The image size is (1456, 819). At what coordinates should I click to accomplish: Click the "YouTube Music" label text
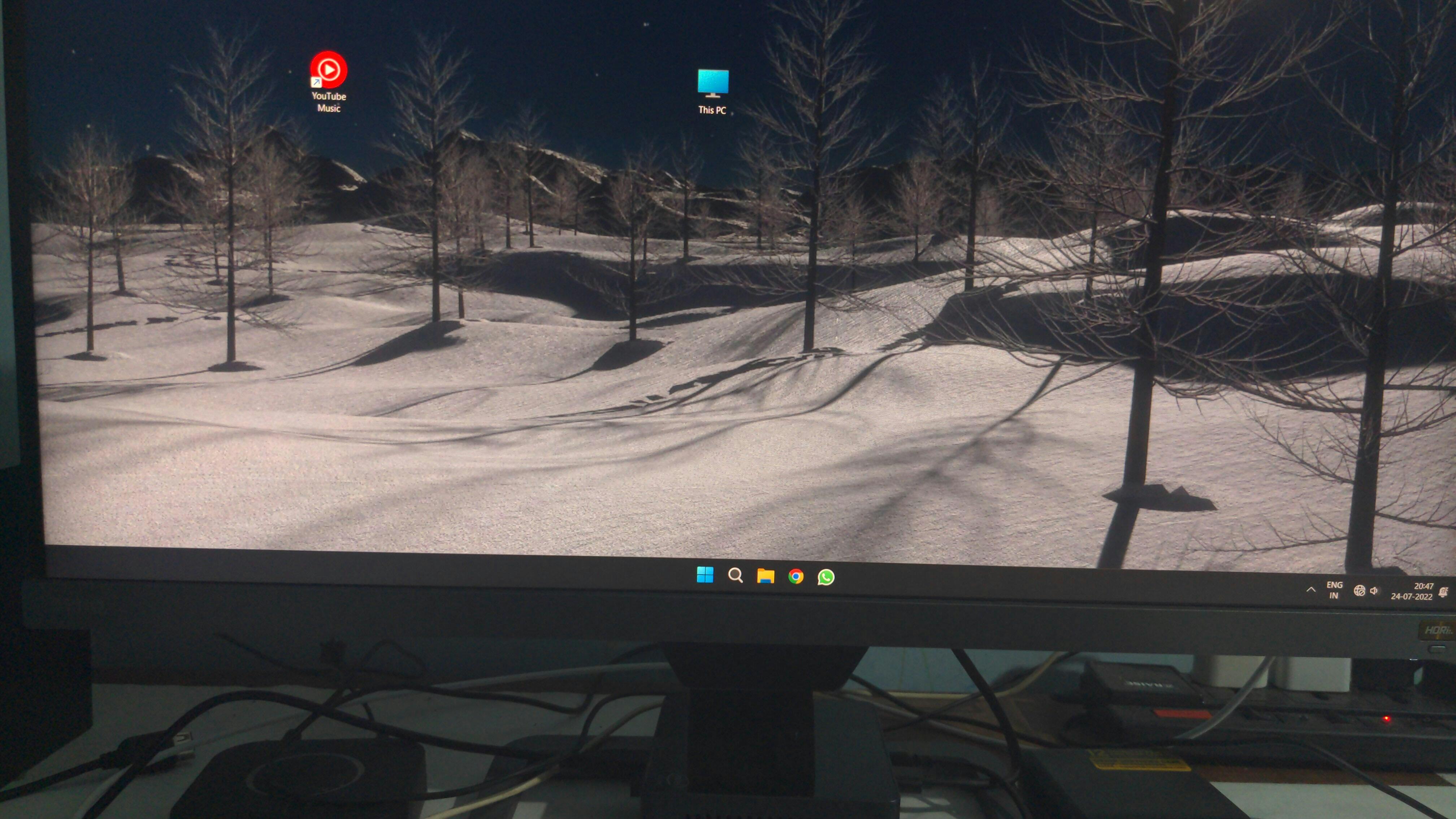coord(328,102)
